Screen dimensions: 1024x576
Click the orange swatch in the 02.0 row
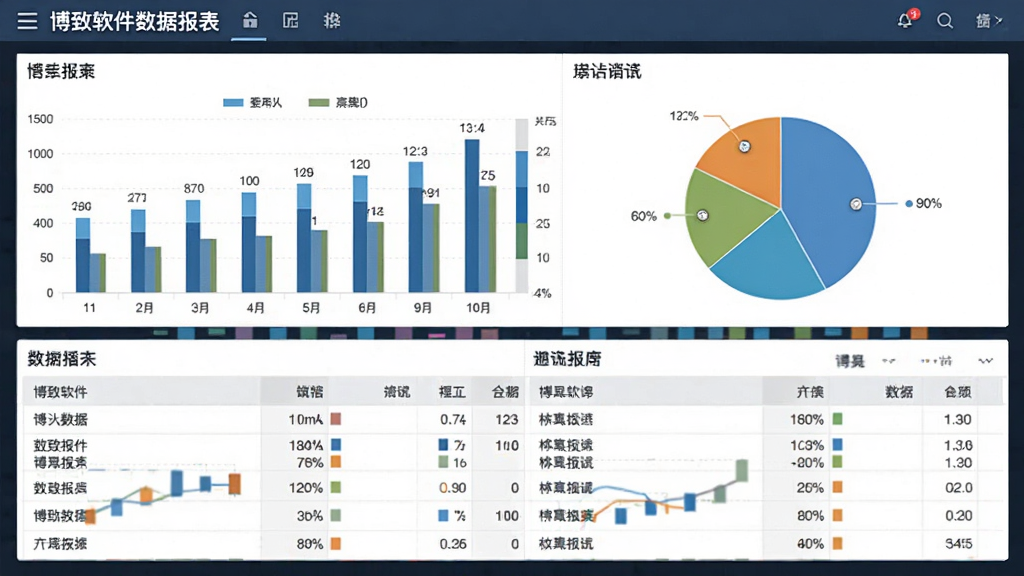coord(837,487)
